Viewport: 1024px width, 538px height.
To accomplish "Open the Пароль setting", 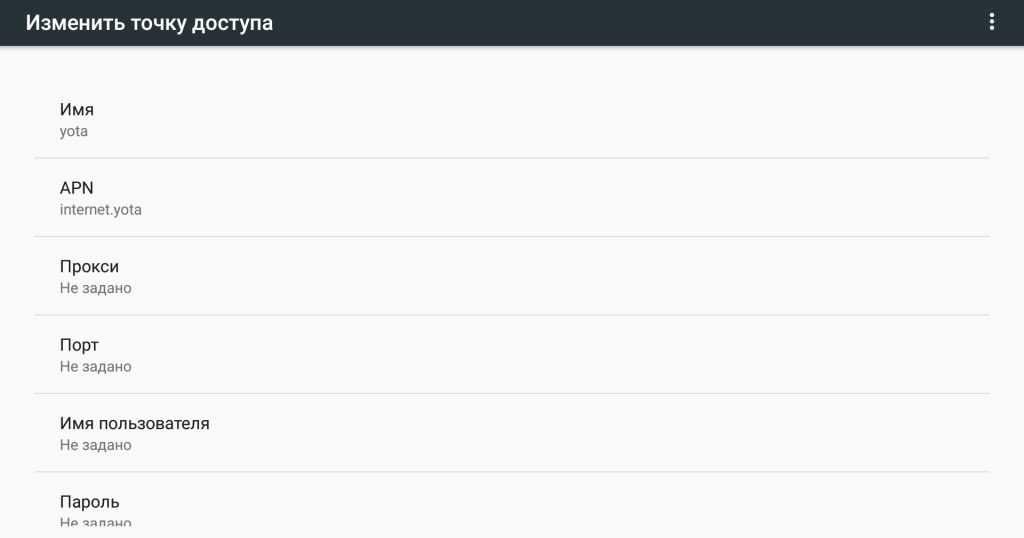I will coord(90,502).
